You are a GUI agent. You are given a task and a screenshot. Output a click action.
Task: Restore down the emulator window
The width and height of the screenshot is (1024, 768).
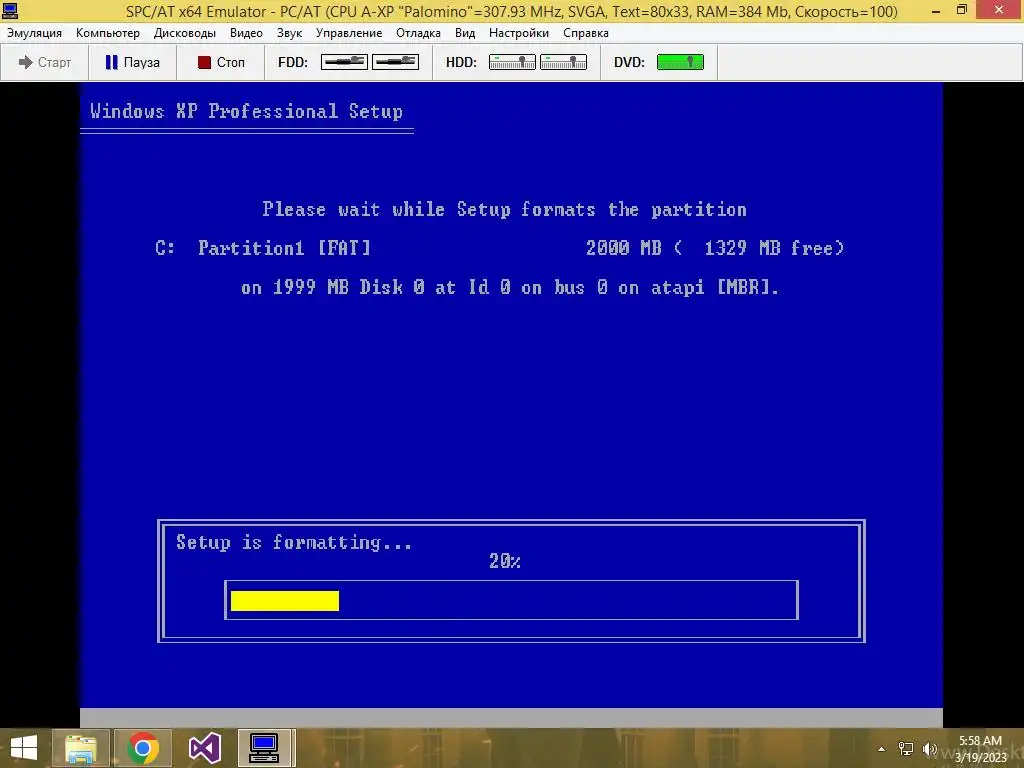click(962, 10)
